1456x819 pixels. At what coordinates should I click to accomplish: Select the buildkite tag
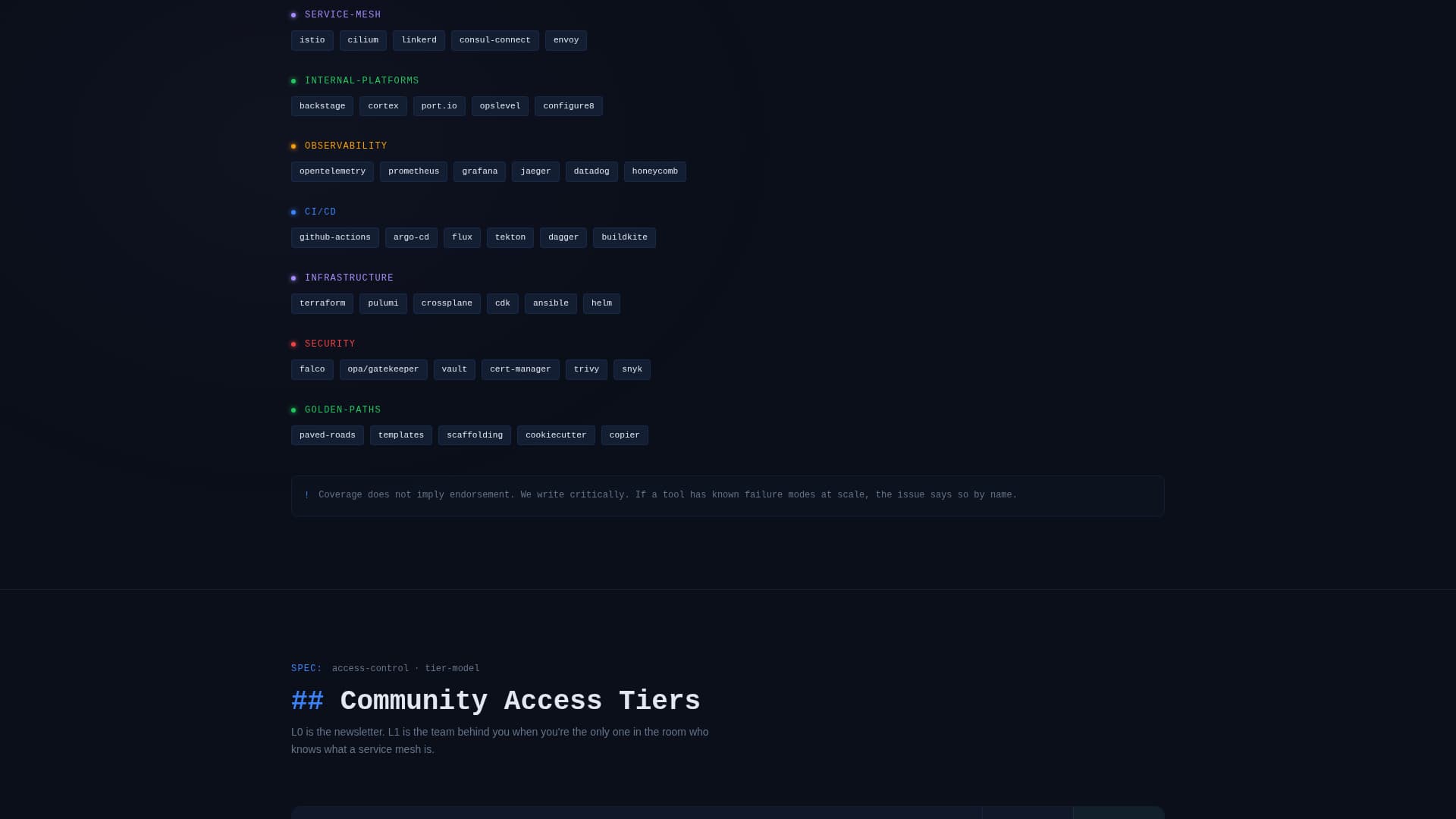click(624, 237)
